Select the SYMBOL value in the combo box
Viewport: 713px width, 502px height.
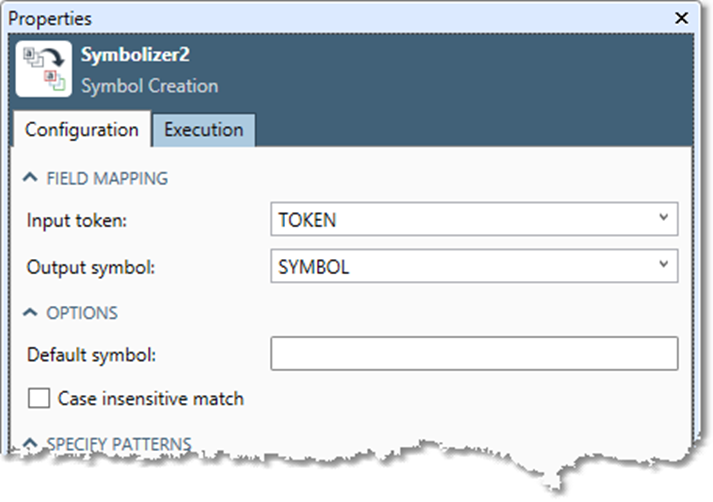[314, 267]
